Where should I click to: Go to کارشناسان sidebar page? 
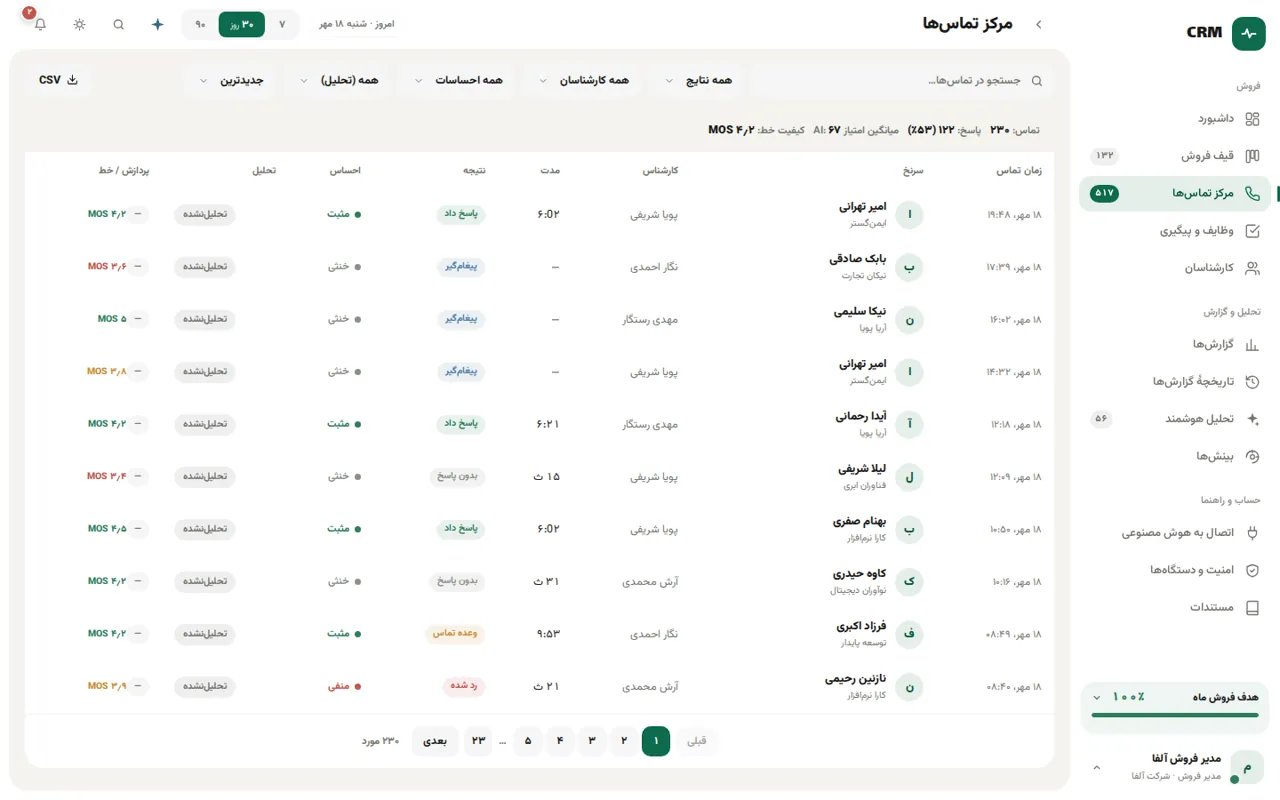click(x=1175, y=268)
